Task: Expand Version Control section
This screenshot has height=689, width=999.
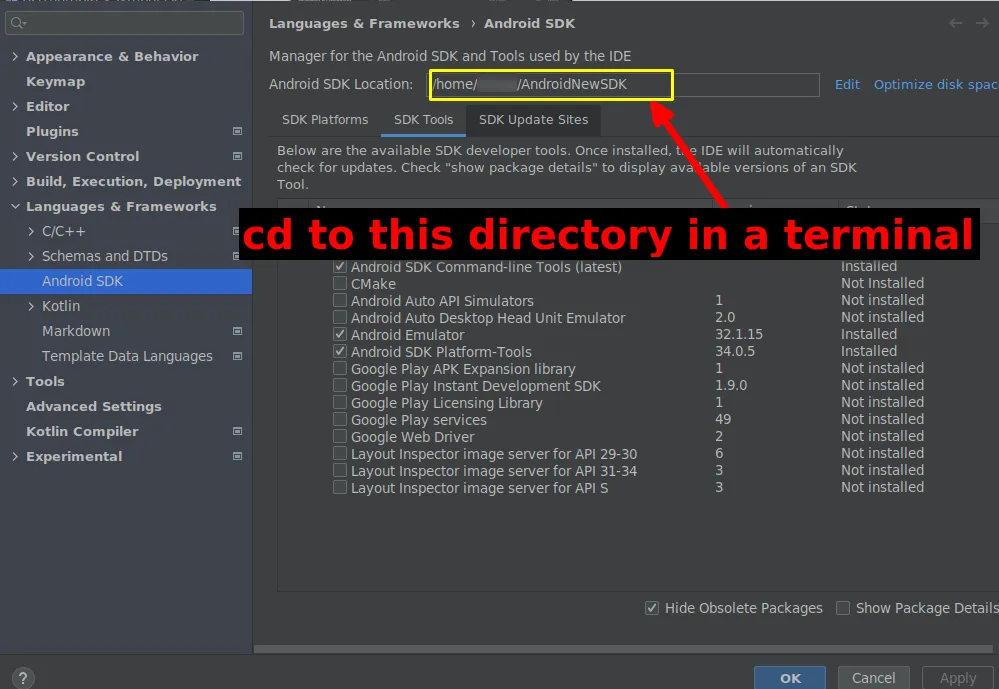Action: pyautogui.click(x=15, y=156)
